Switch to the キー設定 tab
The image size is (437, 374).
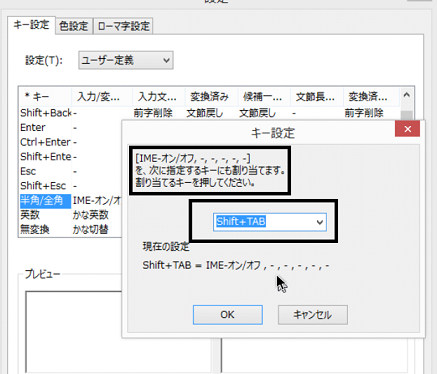point(31,25)
